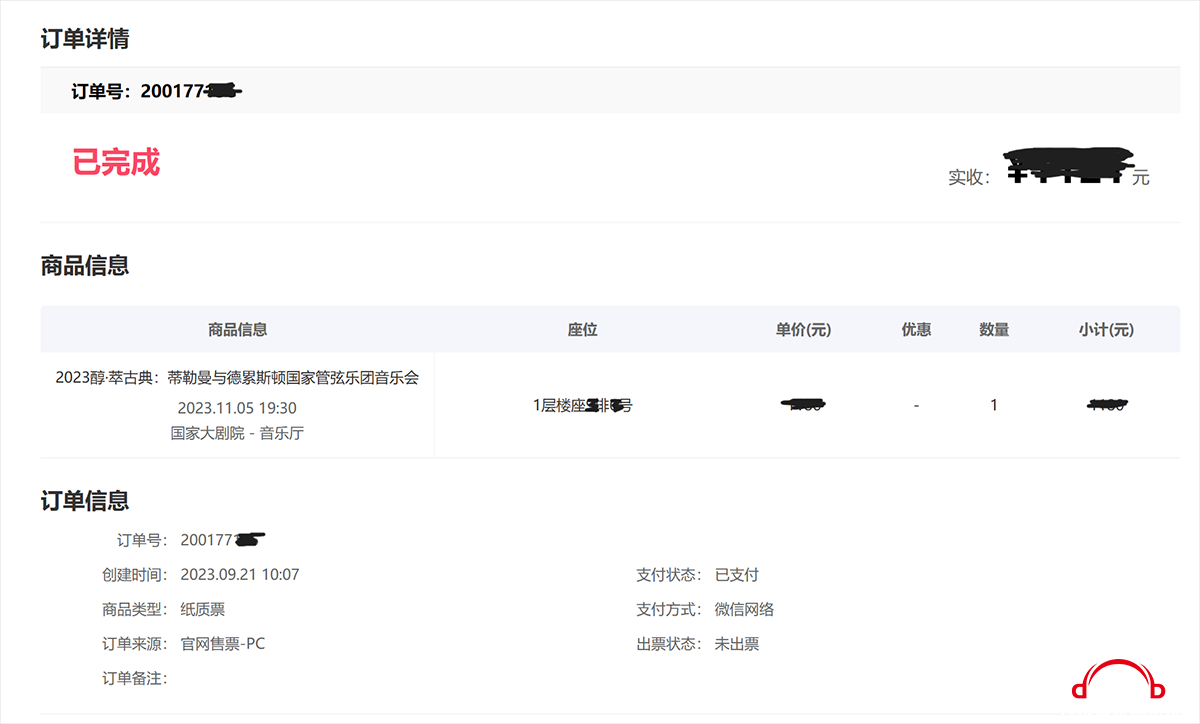Click the 未出票 ticketing status value
Screen dimensions: 1200x724
(737, 644)
